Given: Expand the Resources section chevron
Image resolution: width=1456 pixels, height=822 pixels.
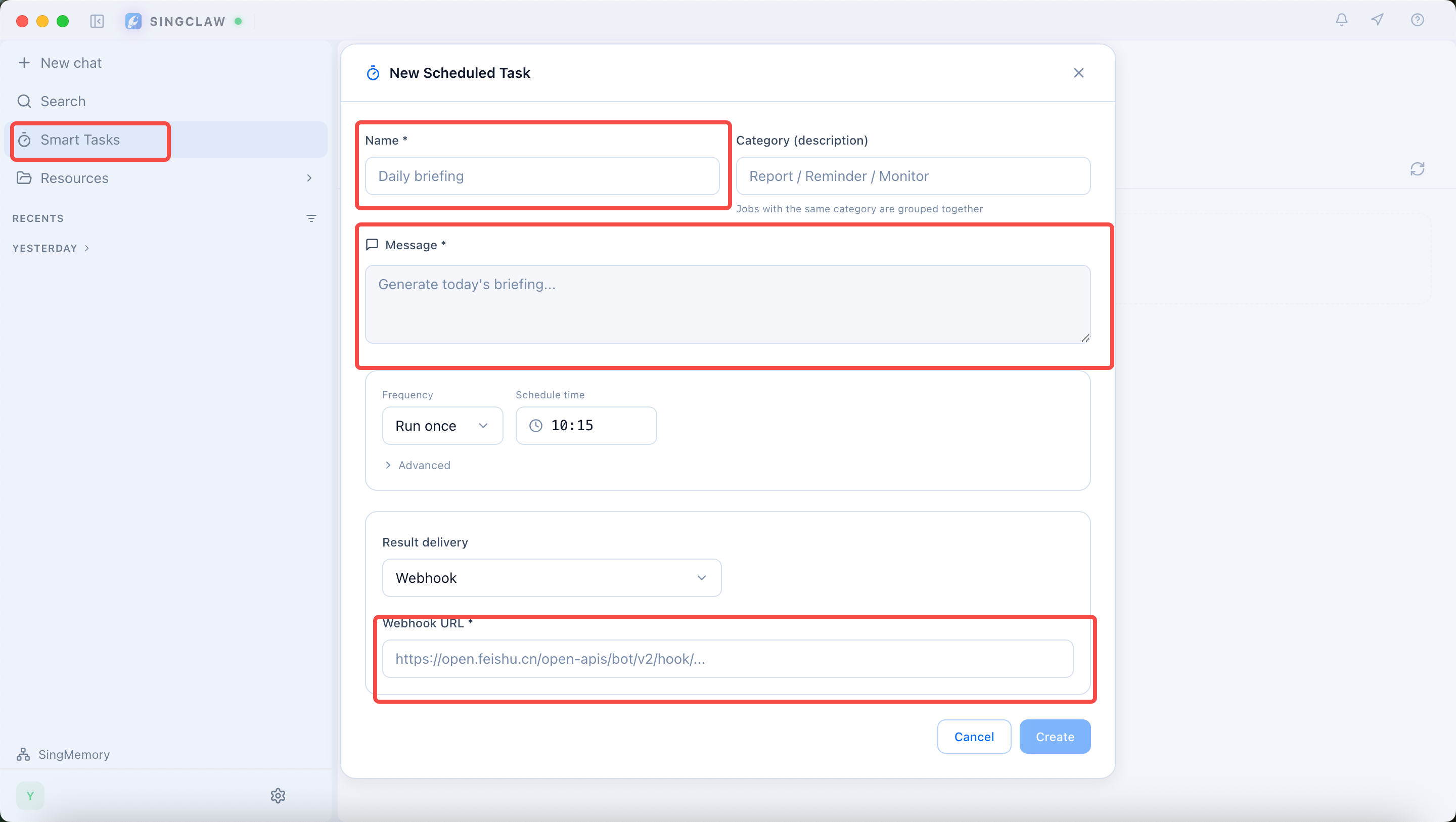Looking at the screenshot, I should [309, 178].
